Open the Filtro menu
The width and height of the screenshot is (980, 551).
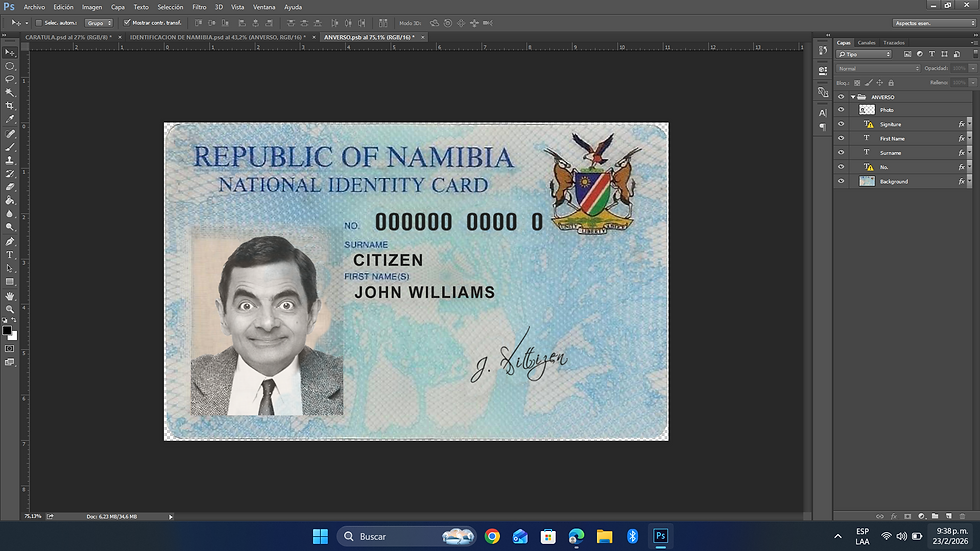click(199, 7)
